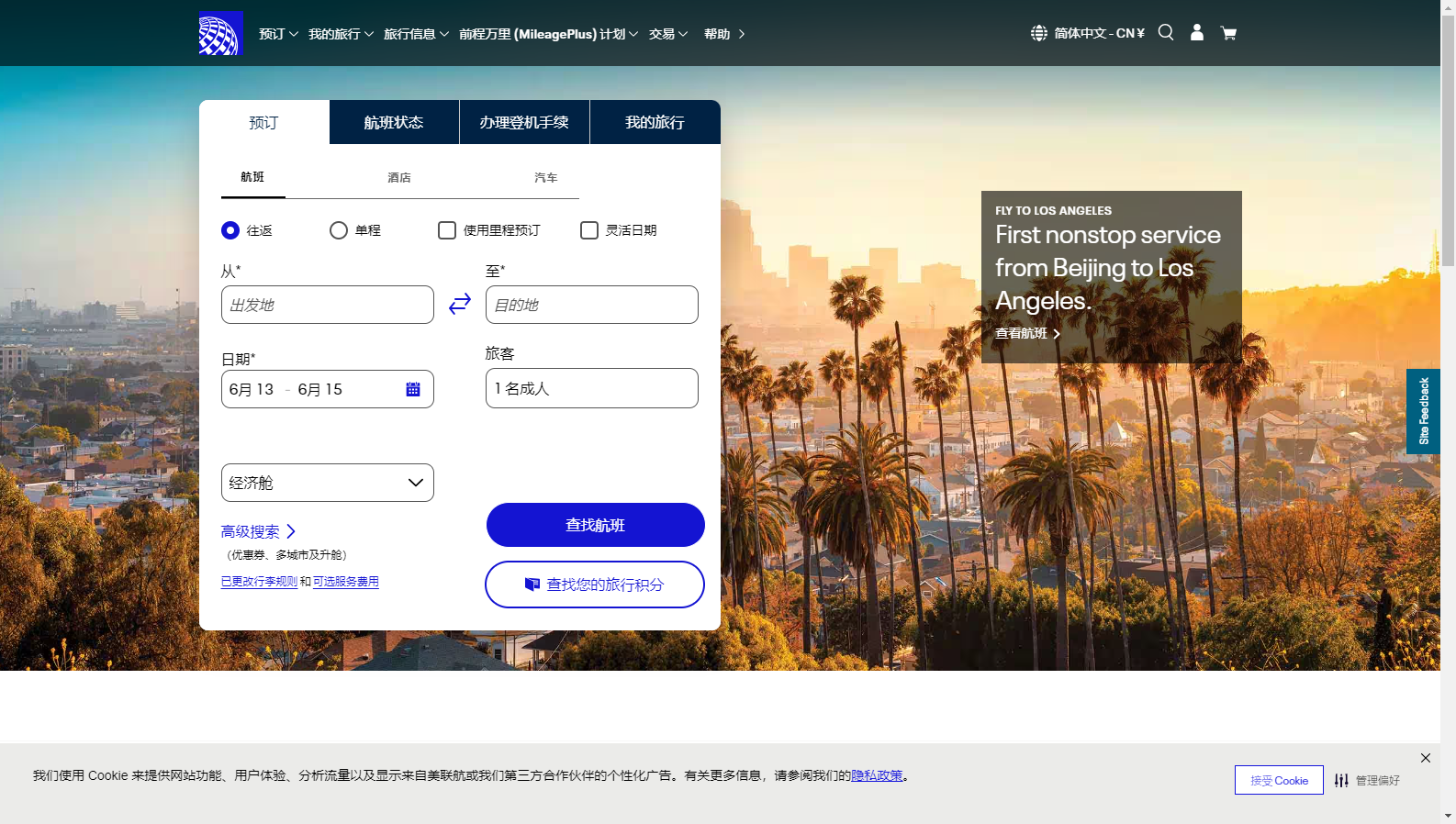
Task: Open the site search magnifier icon
Action: [x=1166, y=33]
